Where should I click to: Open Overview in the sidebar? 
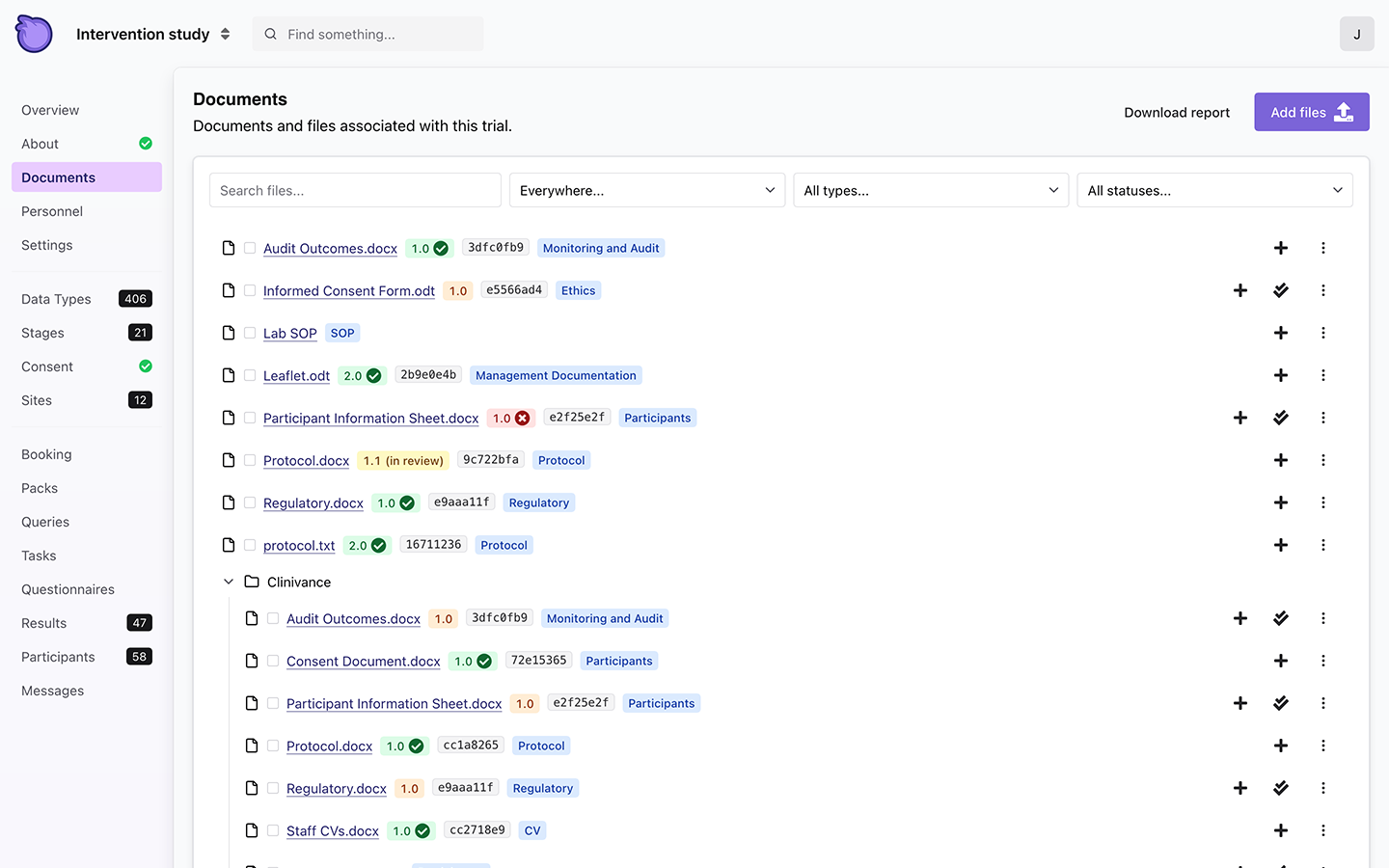50,110
